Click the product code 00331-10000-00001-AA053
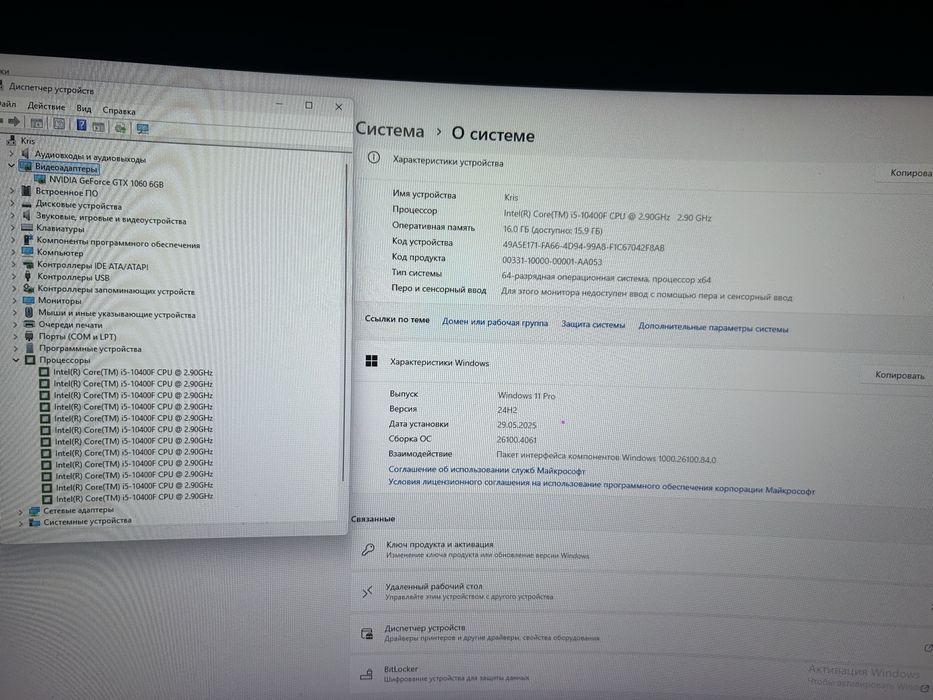 click(x=552, y=261)
